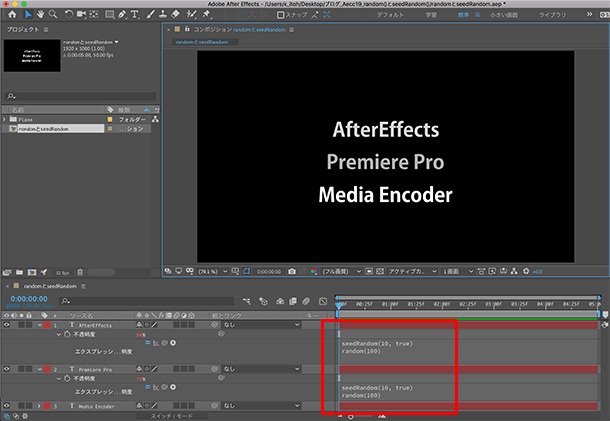
Task: Toggle Premiere Pro opacity stopwatch
Action: pos(67,378)
